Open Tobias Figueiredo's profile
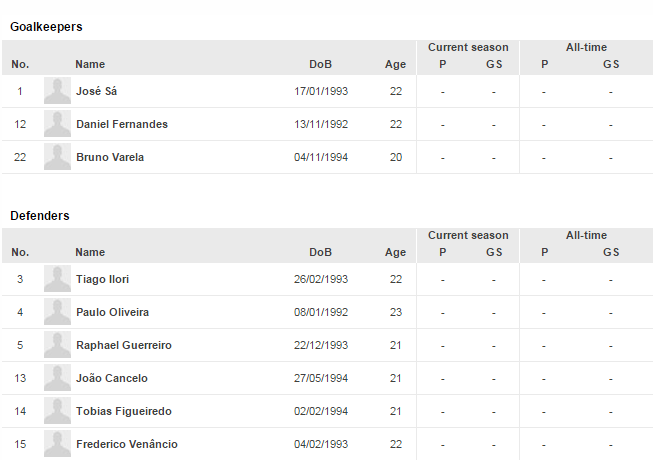Screen dimensions: 653x460 (125, 411)
